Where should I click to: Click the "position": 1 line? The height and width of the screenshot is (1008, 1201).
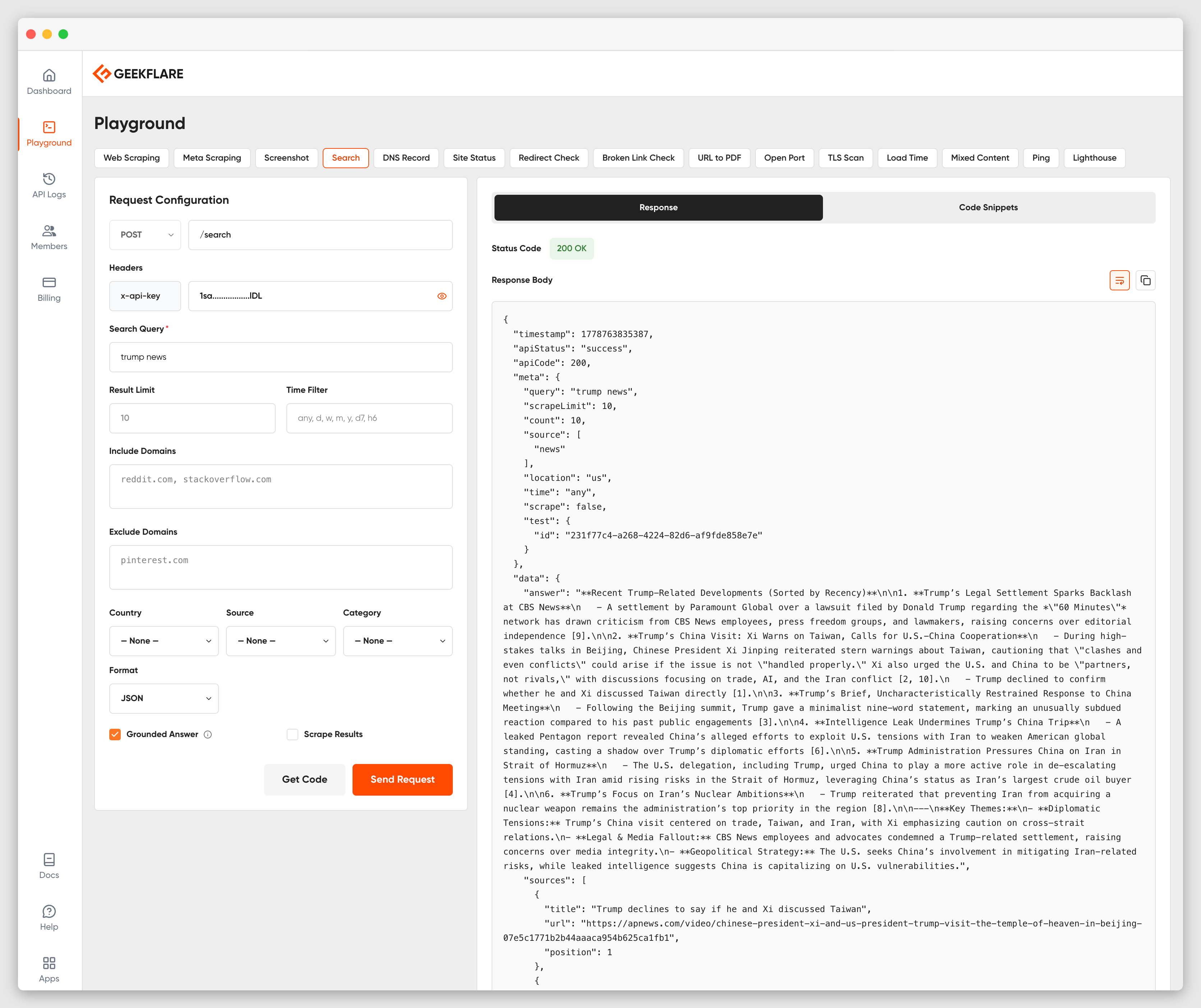(x=578, y=953)
